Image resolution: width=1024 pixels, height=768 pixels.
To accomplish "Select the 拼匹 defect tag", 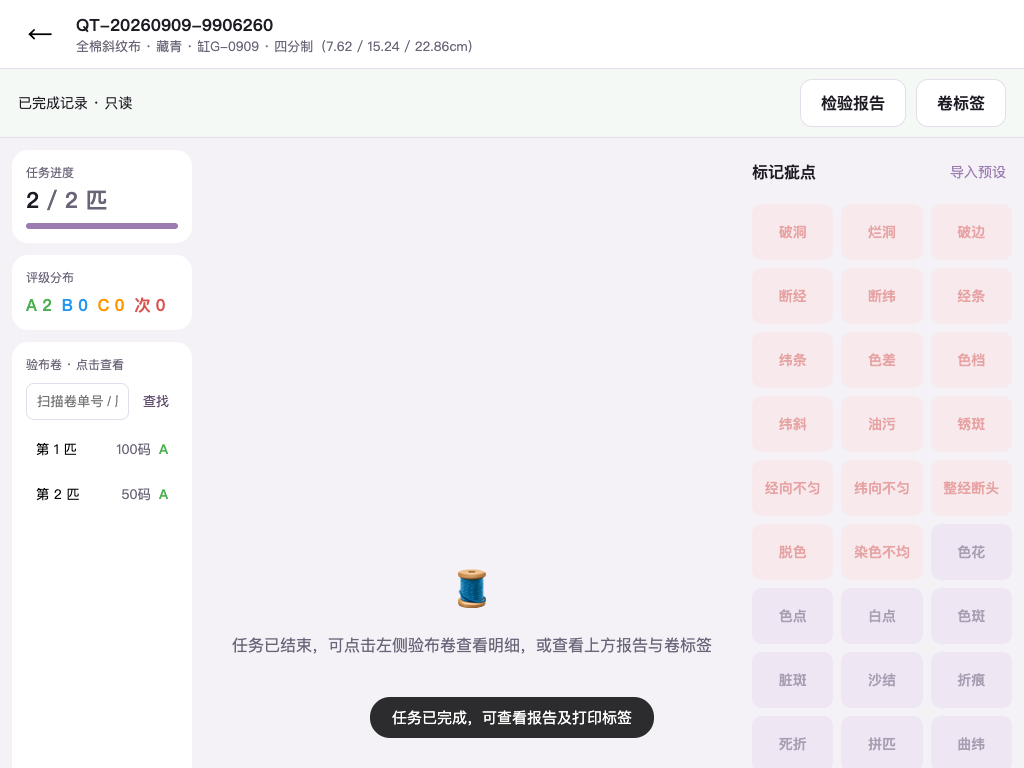I will click(882, 743).
